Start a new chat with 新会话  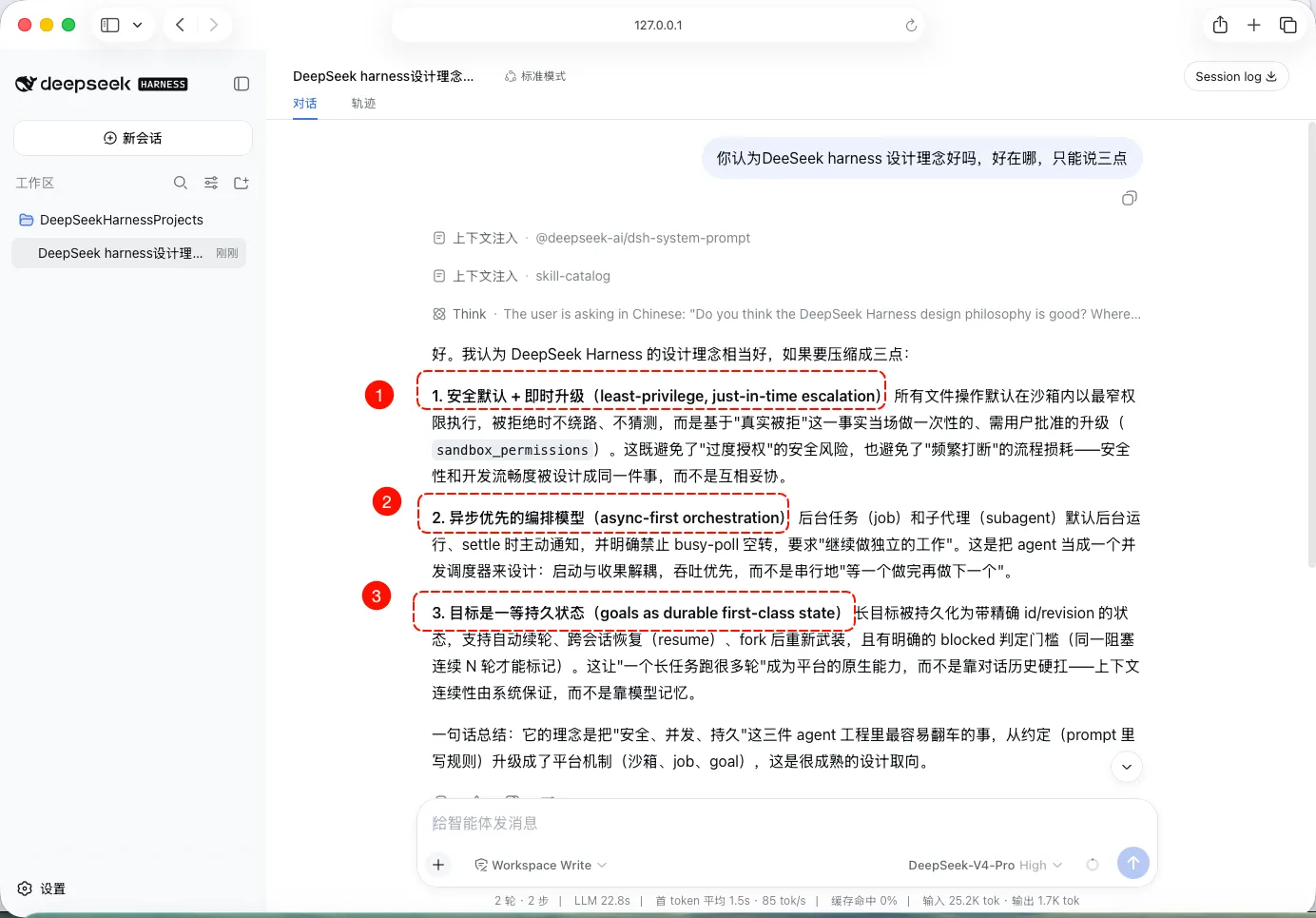coord(133,138)
